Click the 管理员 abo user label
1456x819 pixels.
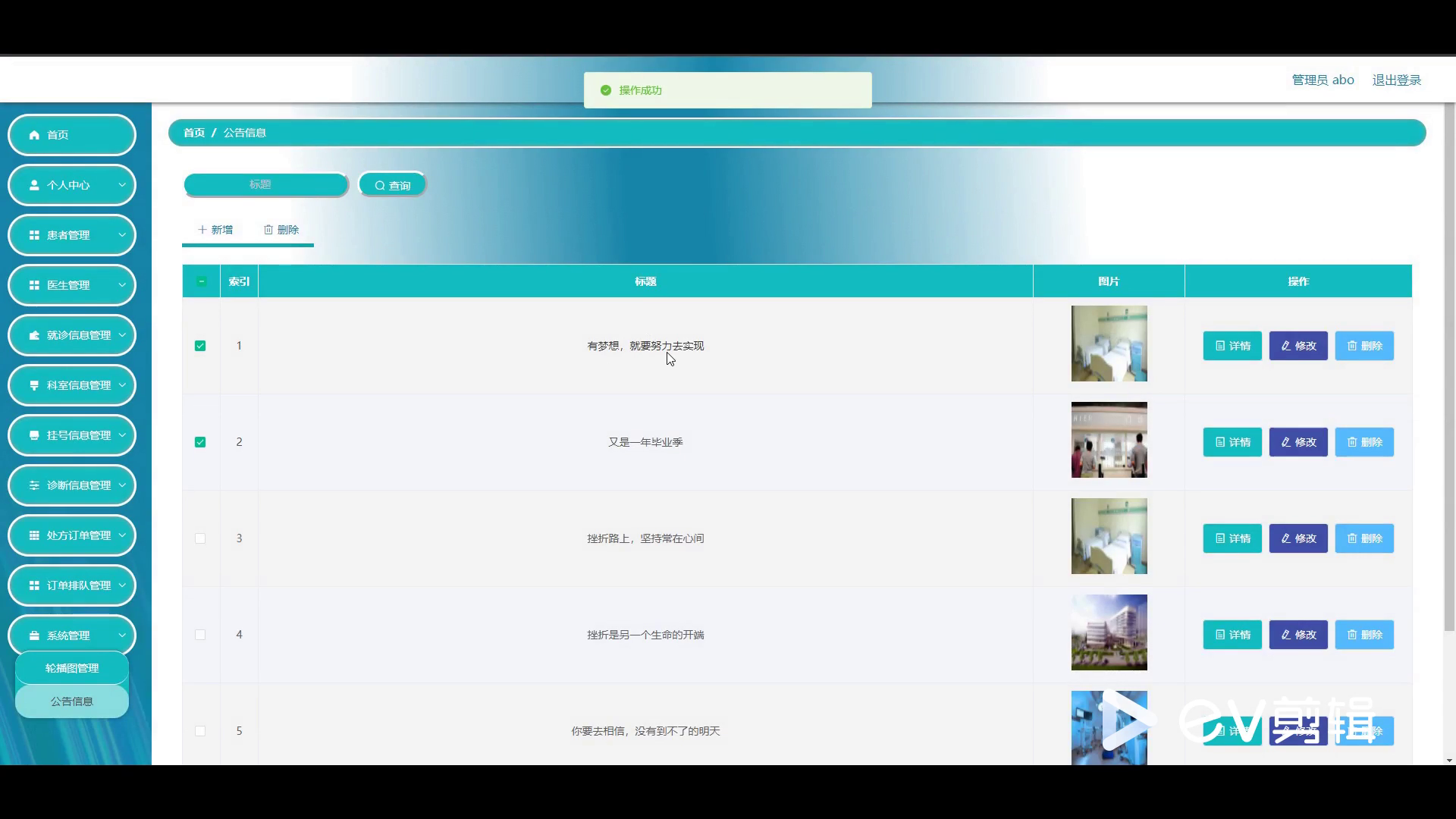(1323, 80)
